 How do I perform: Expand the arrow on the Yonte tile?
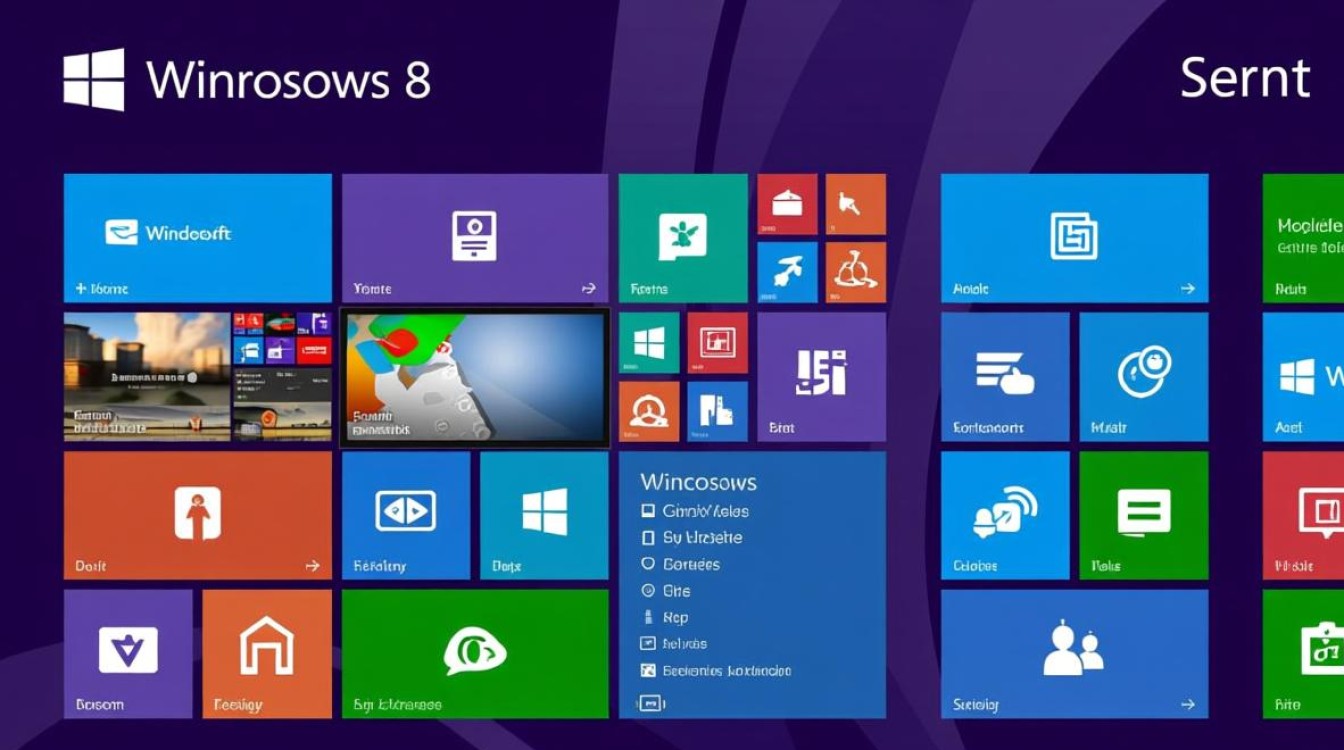pyautogui.click(x=589, y=288)
